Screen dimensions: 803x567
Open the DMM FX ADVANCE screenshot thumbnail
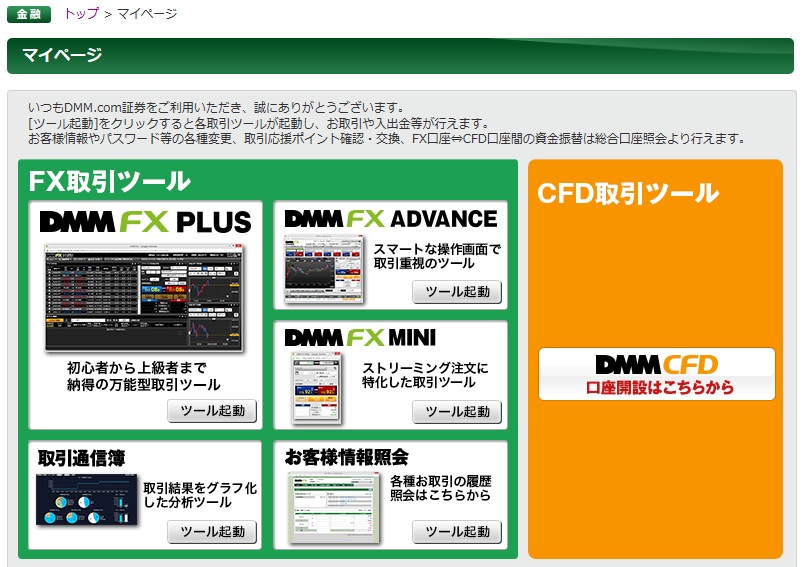[x=324, y=270]
